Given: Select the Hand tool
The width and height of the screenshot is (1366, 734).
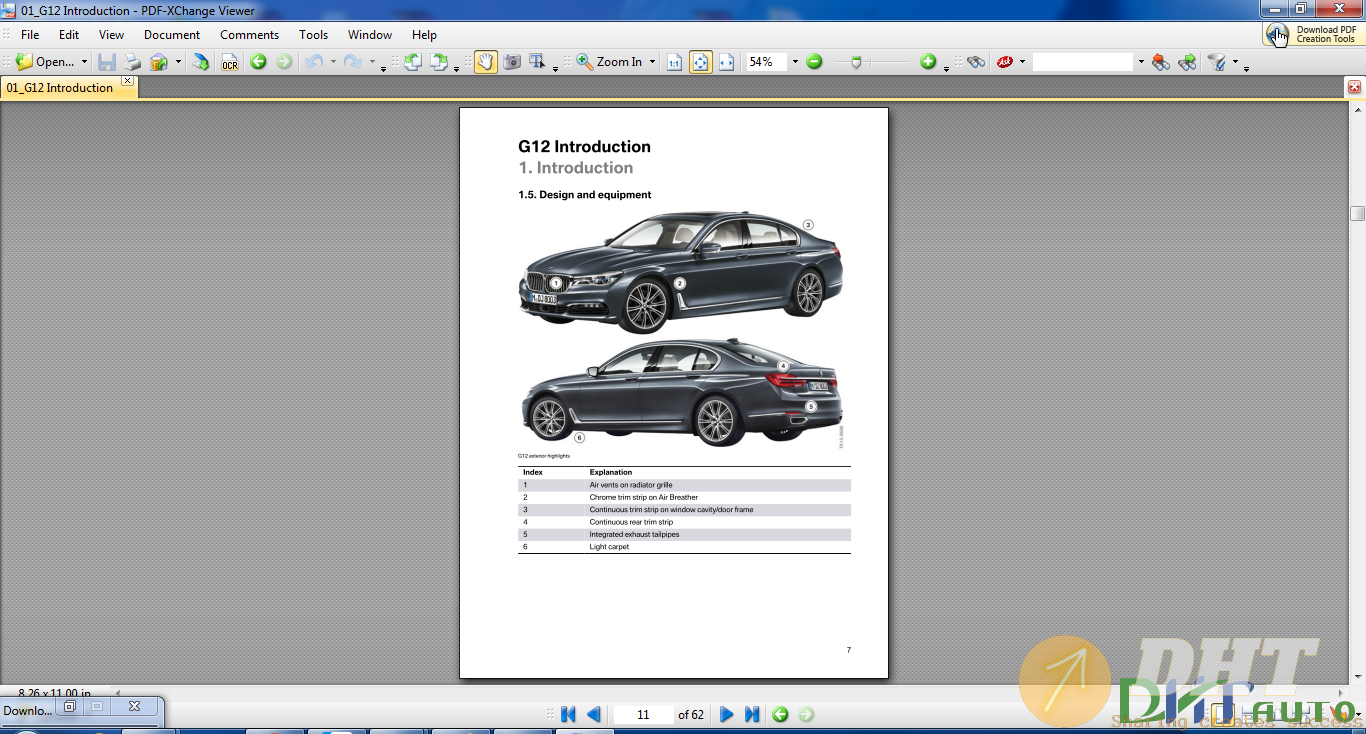Looking at the screenshot, I should pyautogui.click(x=486, y=62).
